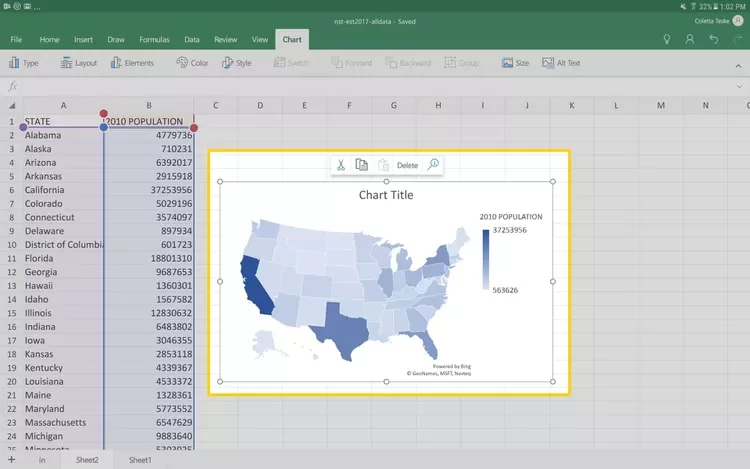Switch to the Insert tab
The height and width of the screenshot is (469, 750).
pos(83,40)
